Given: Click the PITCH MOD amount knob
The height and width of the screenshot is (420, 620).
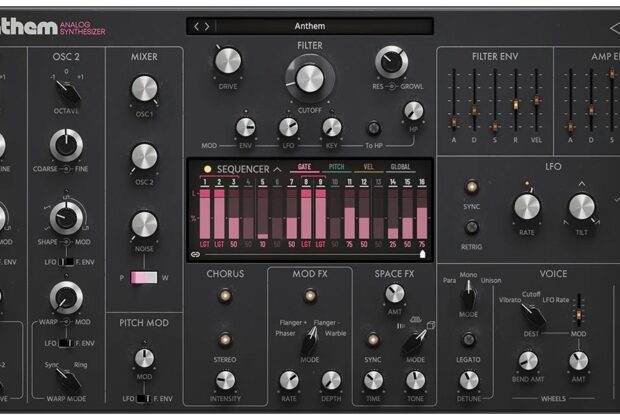Looking at the screenshot, I should tap(144, 358).
